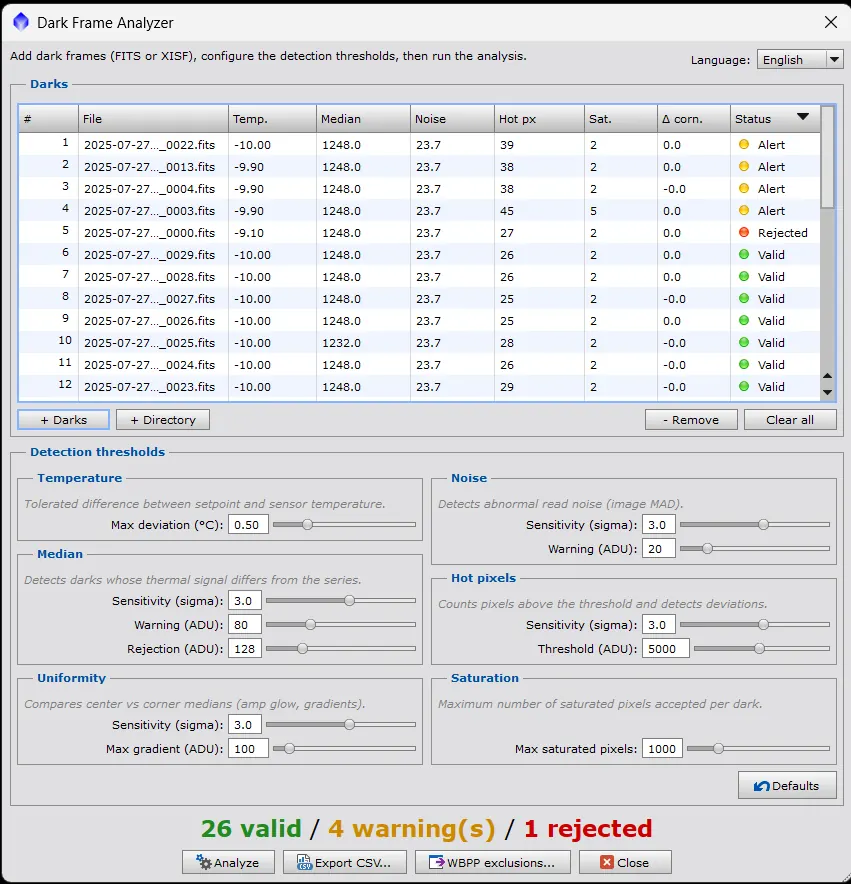
Task: Export results via Export CSV button
Action: [x=345, y=862]
